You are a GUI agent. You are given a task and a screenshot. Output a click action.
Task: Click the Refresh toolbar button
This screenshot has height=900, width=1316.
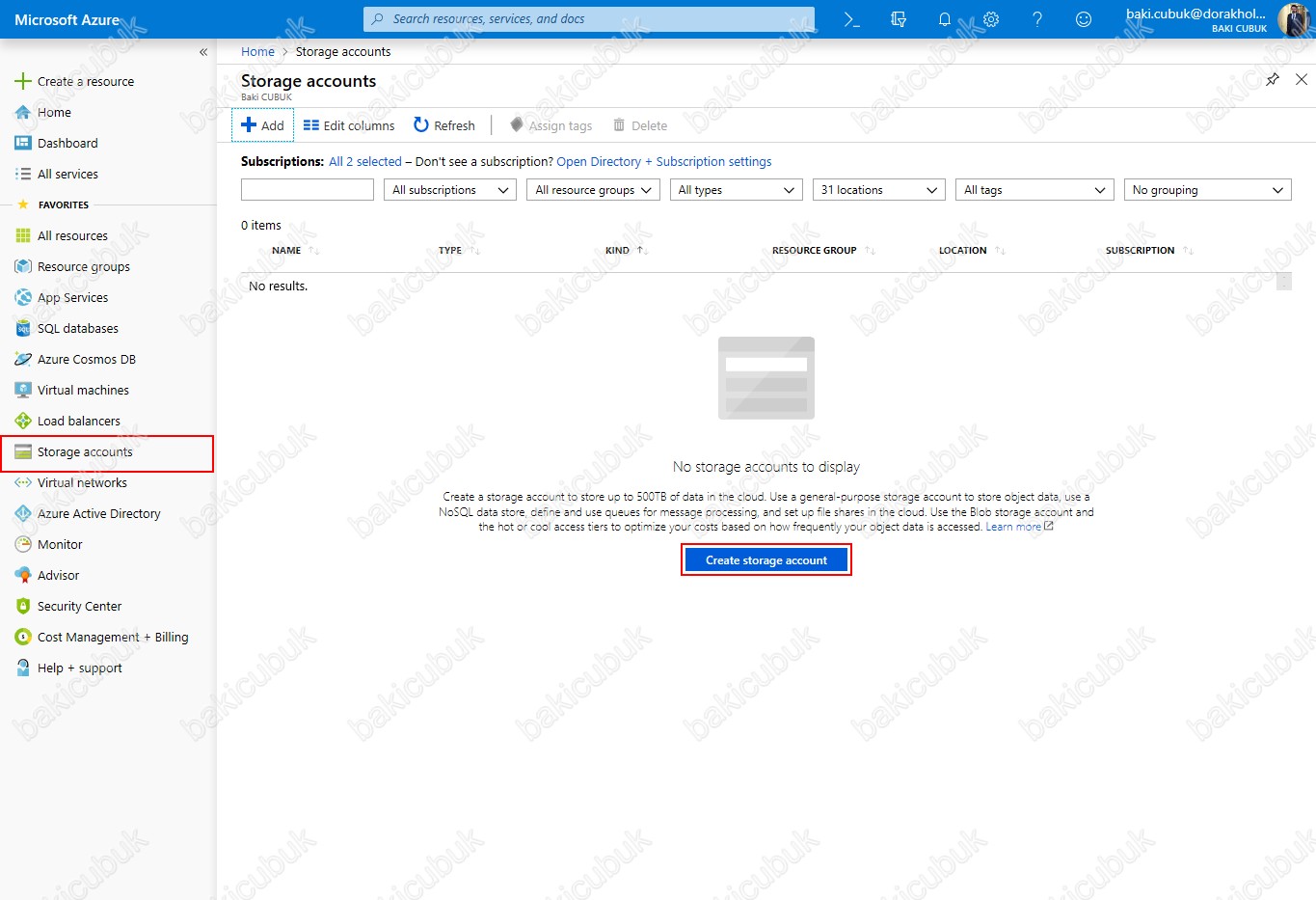(x=444, y=125)
